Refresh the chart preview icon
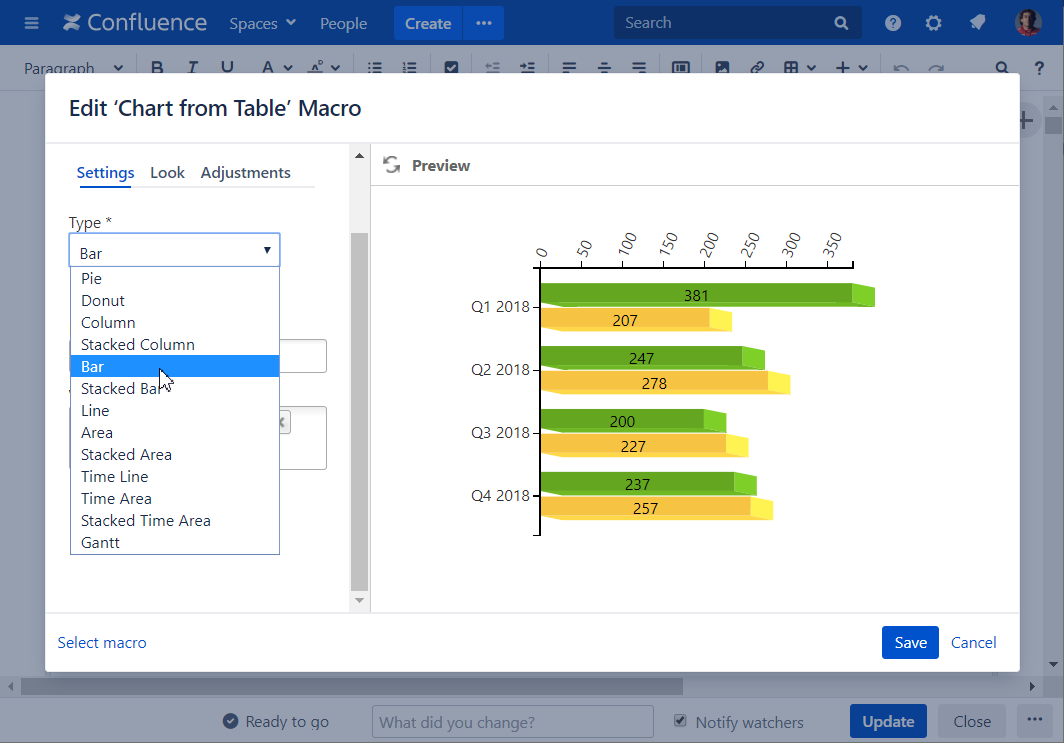 [392, 165]
